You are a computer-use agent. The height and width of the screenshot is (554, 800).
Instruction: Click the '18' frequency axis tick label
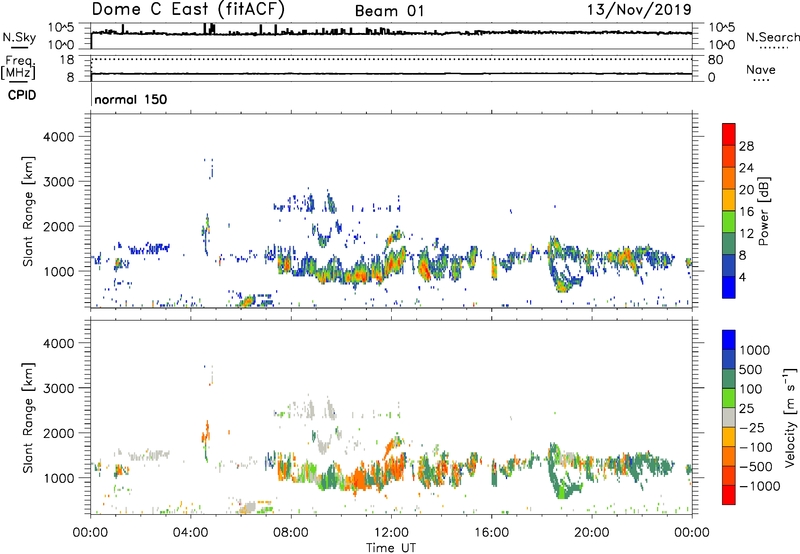coord(67,60)
